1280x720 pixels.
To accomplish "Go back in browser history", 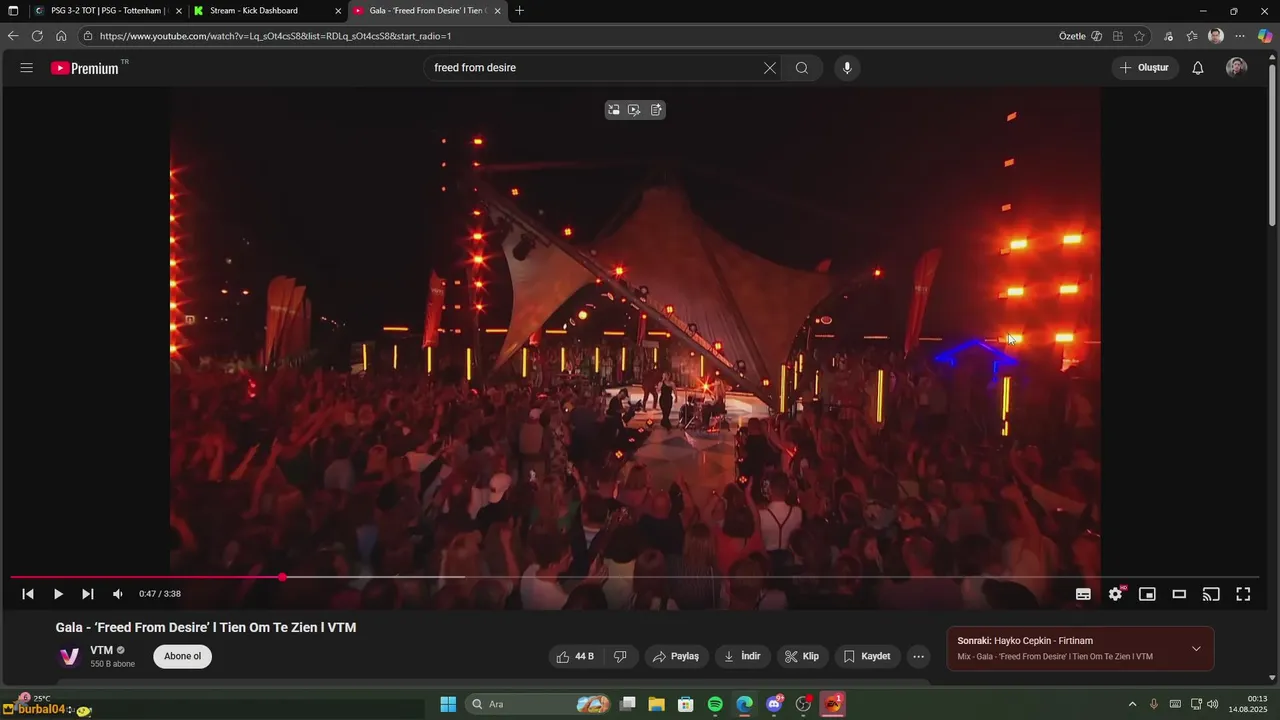I will [x=13, y=36].
